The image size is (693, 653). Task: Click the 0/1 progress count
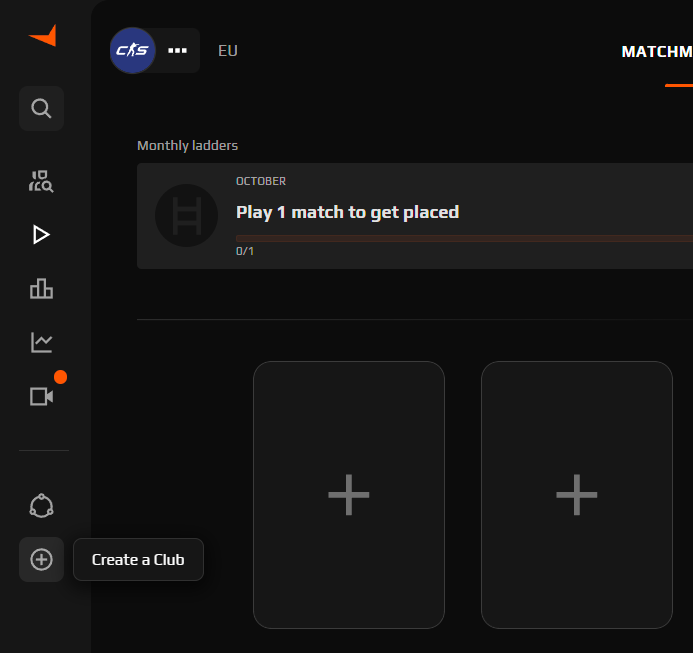[x=245, y=251]
